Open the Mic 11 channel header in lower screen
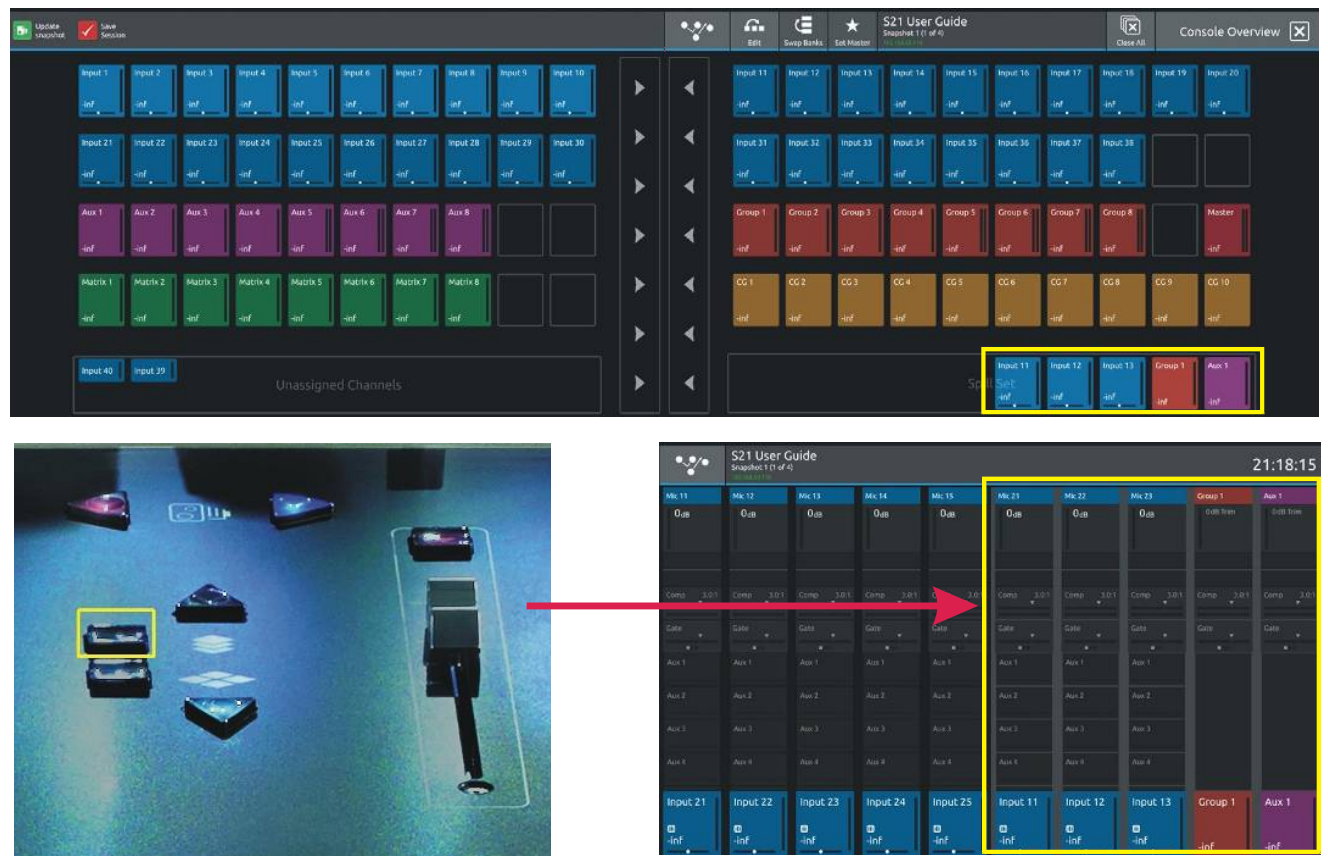 (693, 495)
